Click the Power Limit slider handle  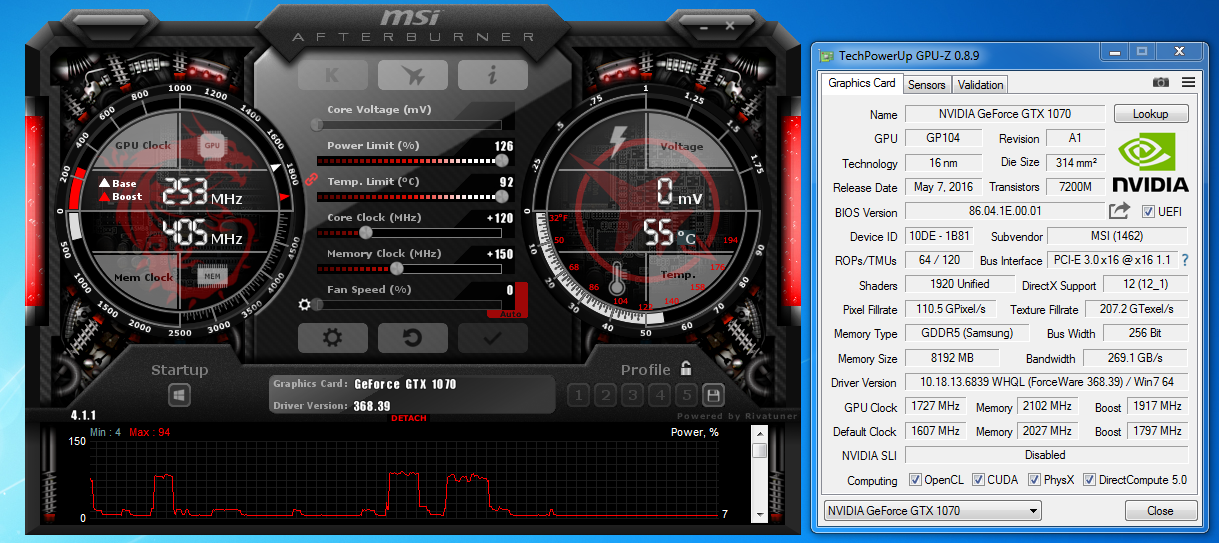click(x=501, y=160)
